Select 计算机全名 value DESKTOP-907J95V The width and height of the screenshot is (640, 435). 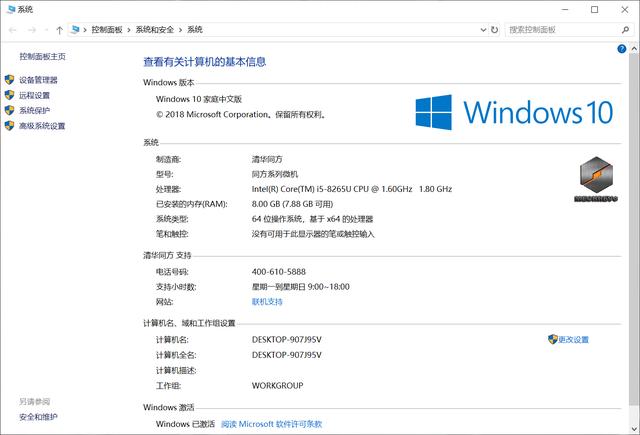tap(287, 355)
